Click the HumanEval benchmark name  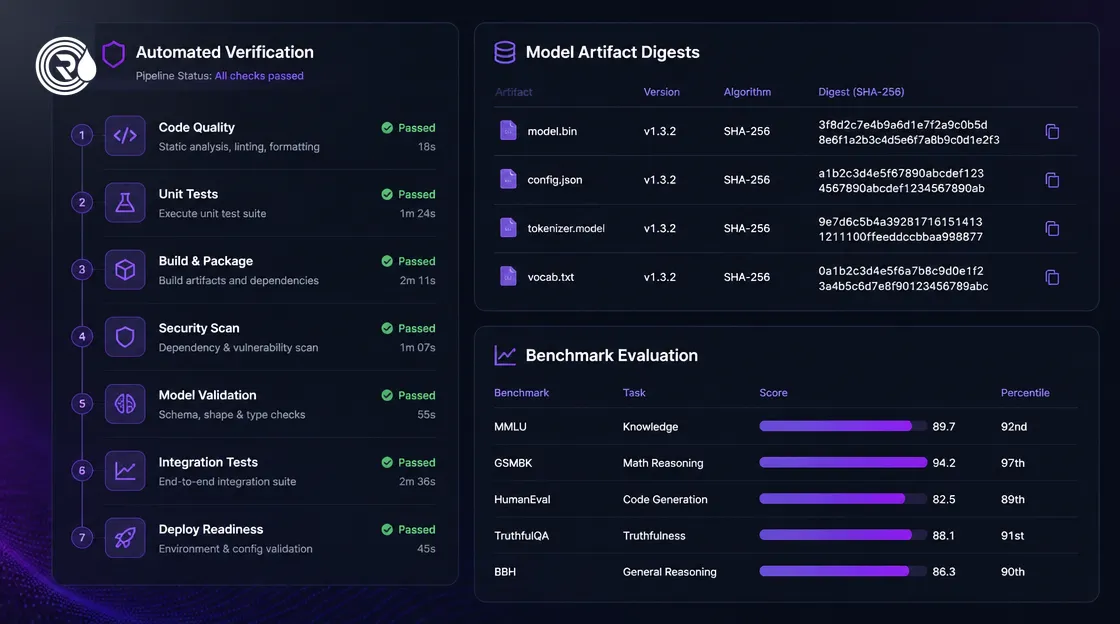522,499
